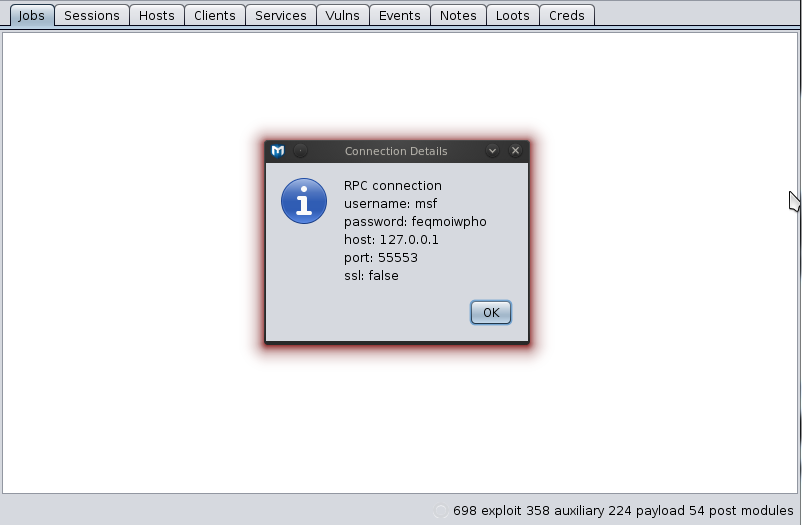The width and height of the screenshot is (802, 525).
Task: Open the Events tab
Action: [399, 15]
